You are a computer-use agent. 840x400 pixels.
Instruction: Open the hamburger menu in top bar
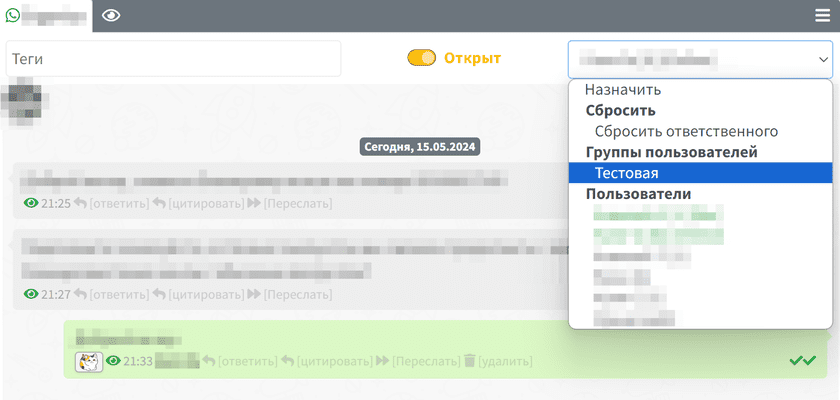click(822, 16)
